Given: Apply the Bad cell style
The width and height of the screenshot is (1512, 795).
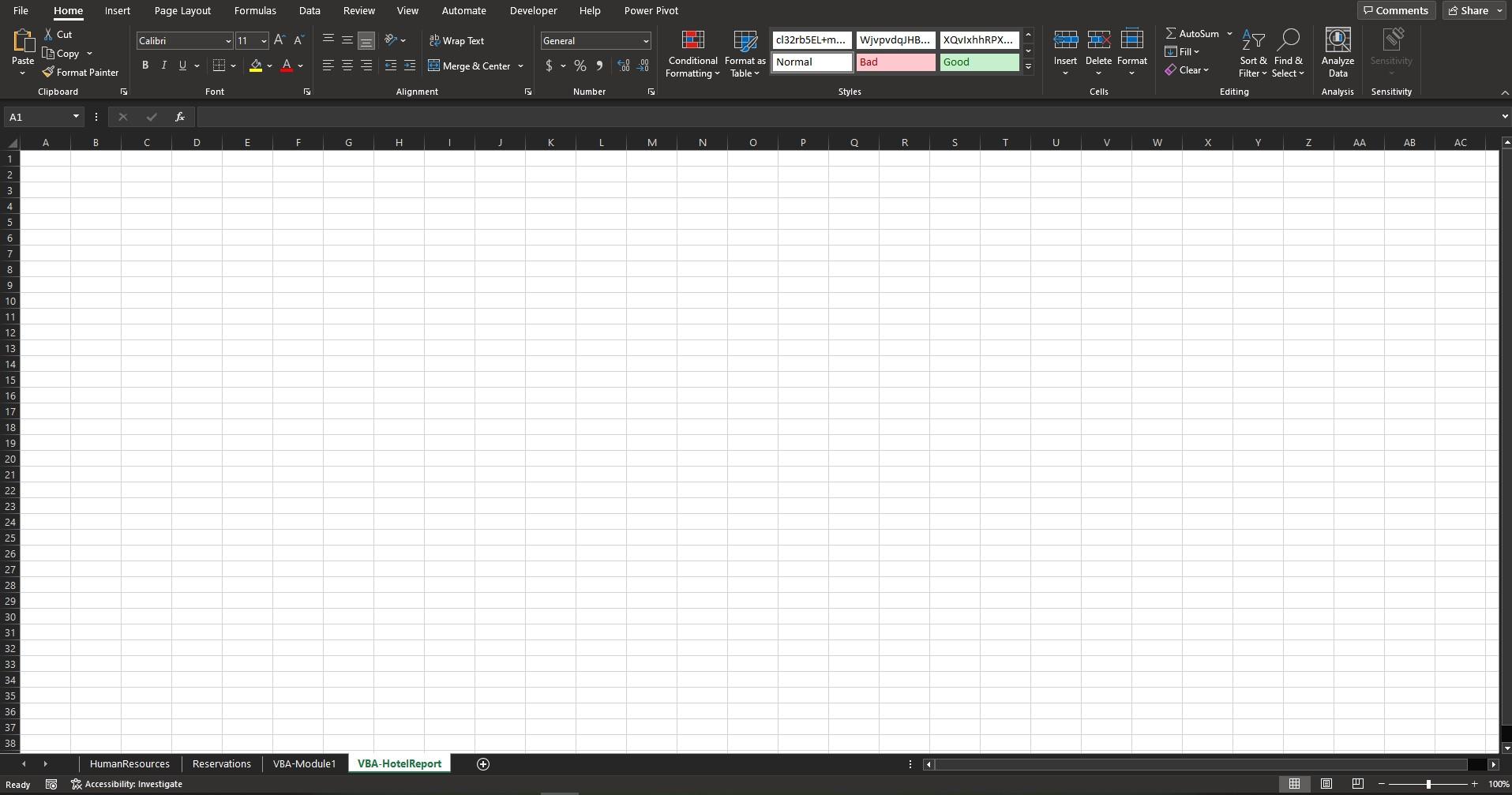Looking at the screenshot, I should coord(895,62).
